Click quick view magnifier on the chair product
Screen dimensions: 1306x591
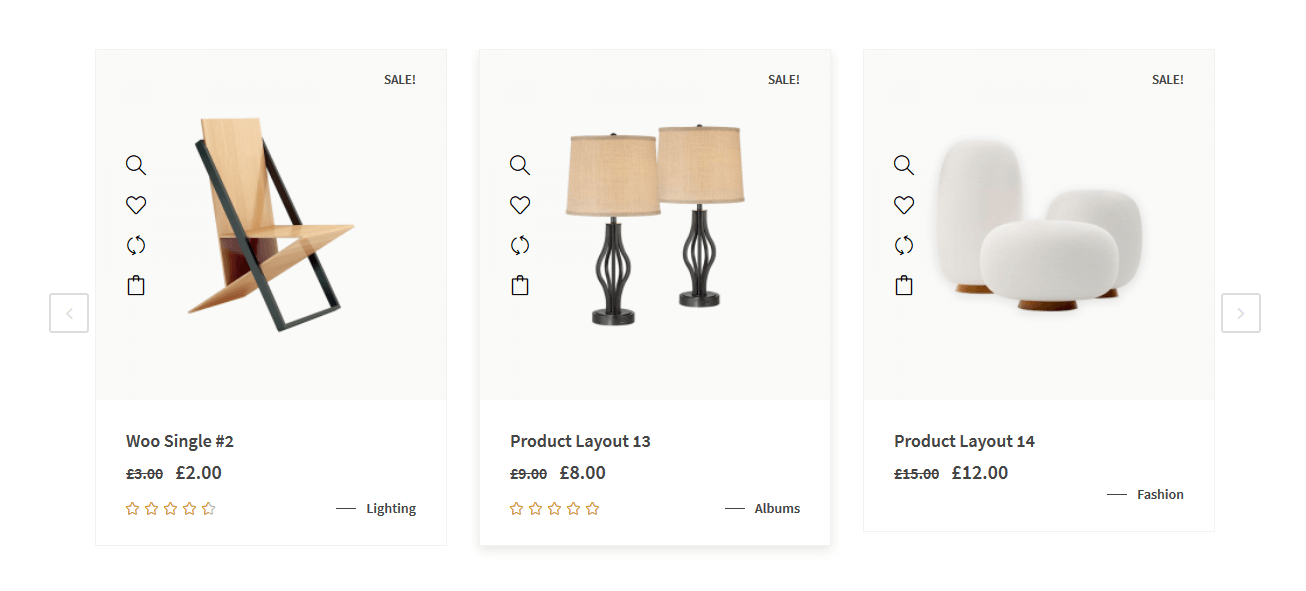pyautogui.click(x=136, y=165)
